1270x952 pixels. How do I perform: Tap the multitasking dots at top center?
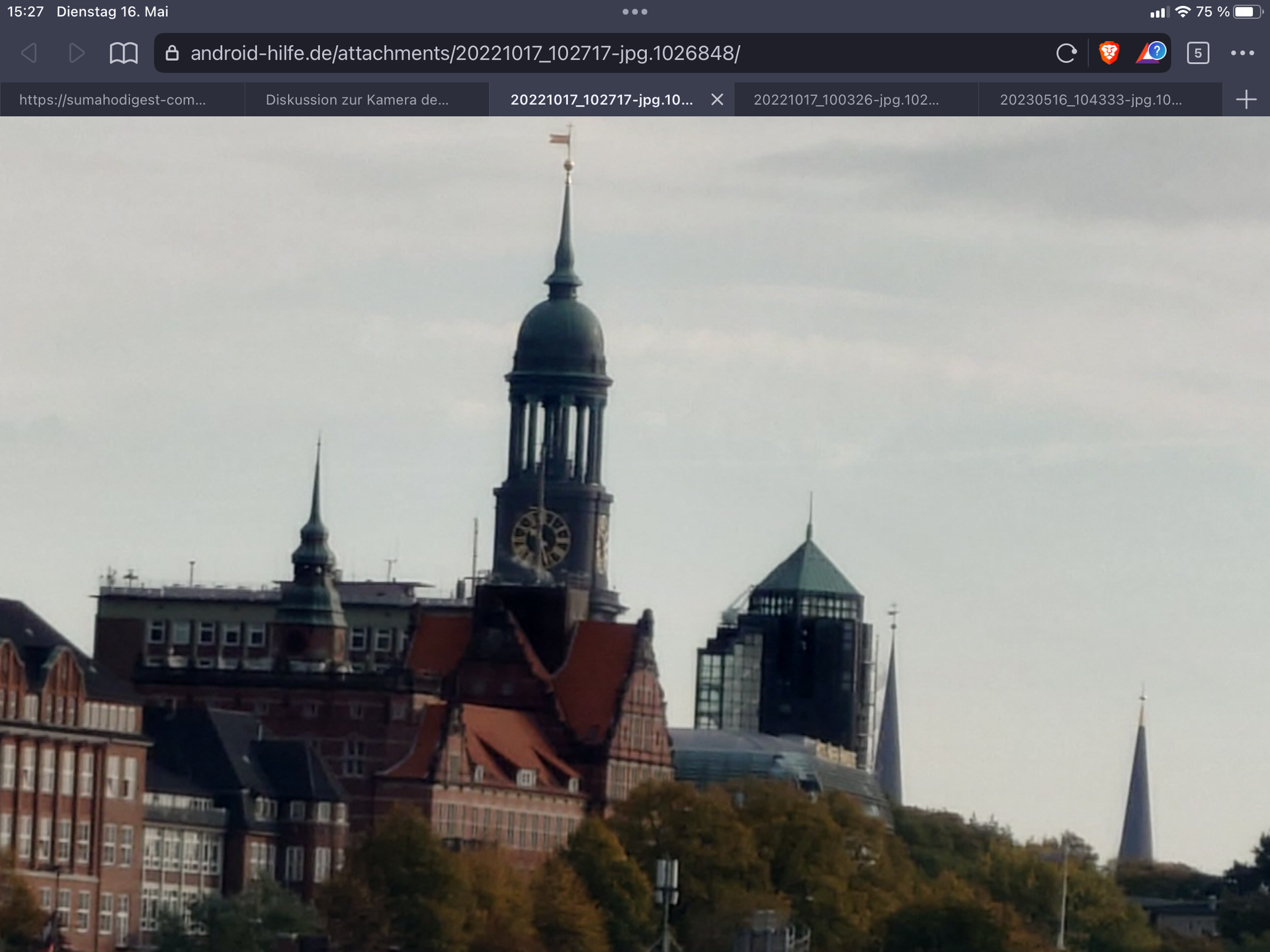coord(635,12)
